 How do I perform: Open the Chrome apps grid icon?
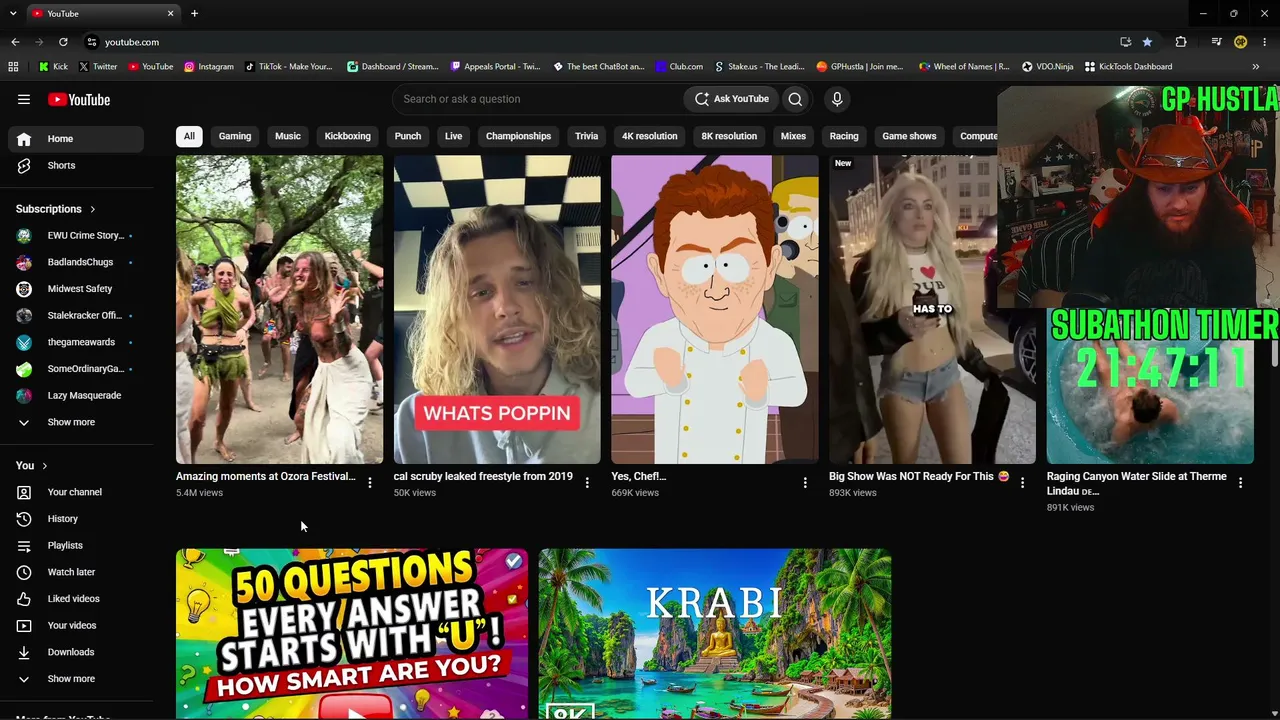pyautogui.click(x=13, y=67)
